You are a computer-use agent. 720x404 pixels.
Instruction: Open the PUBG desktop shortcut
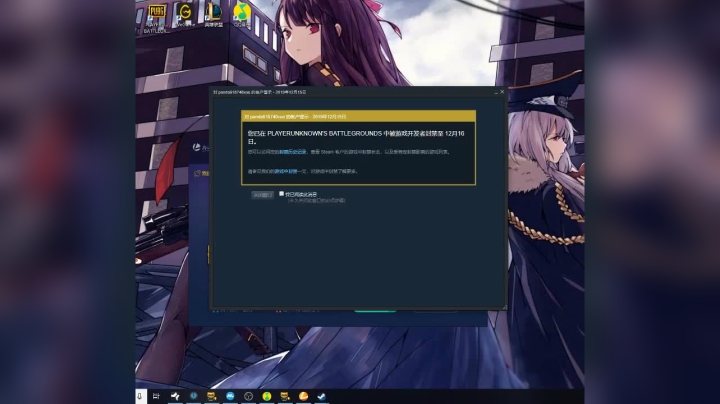click(x=156, y=18)
